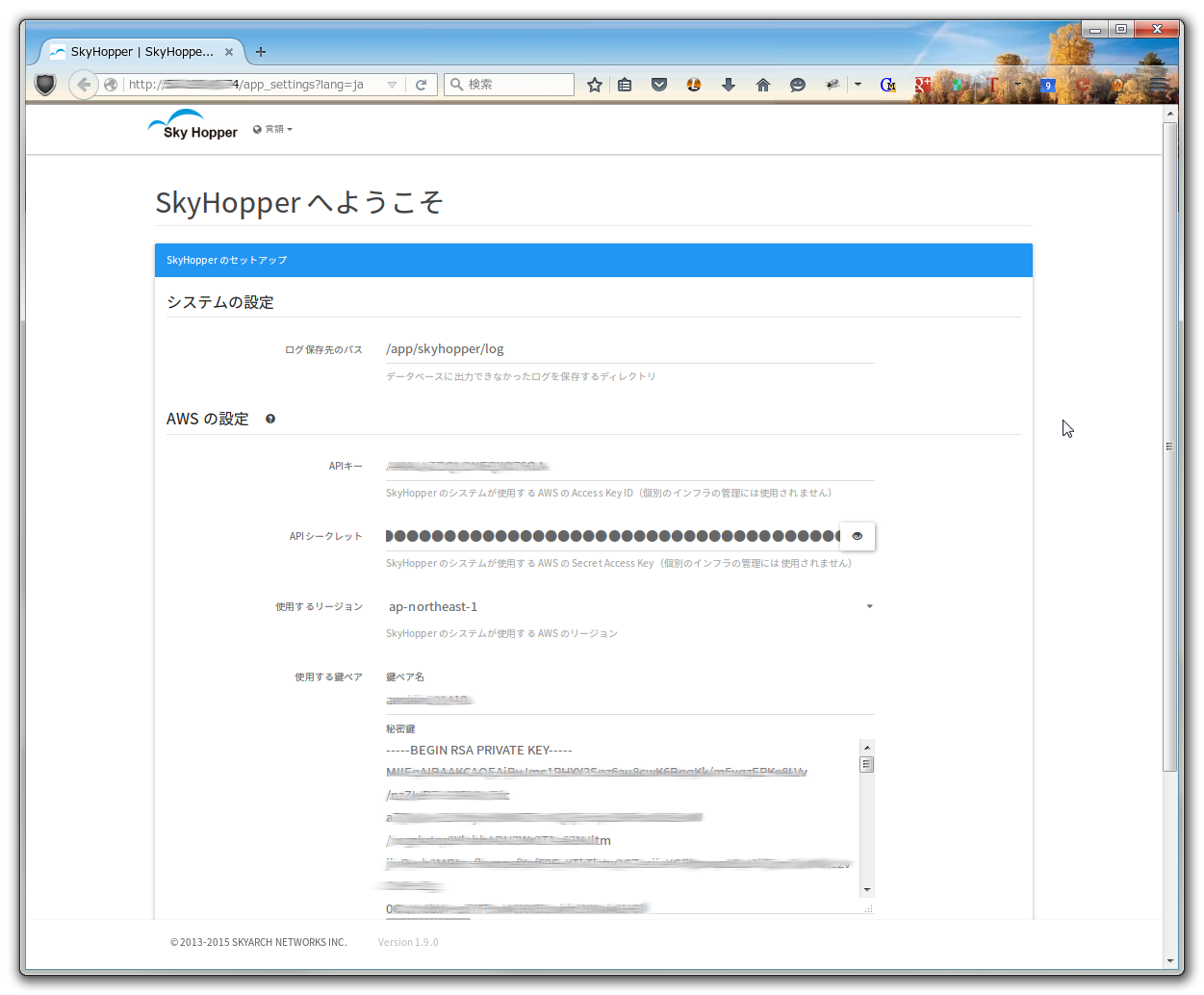The width and height of the screenshot is (1204, 995).
Task: Select the SkyHopper browser tab
Action: (x=142, y=52)
